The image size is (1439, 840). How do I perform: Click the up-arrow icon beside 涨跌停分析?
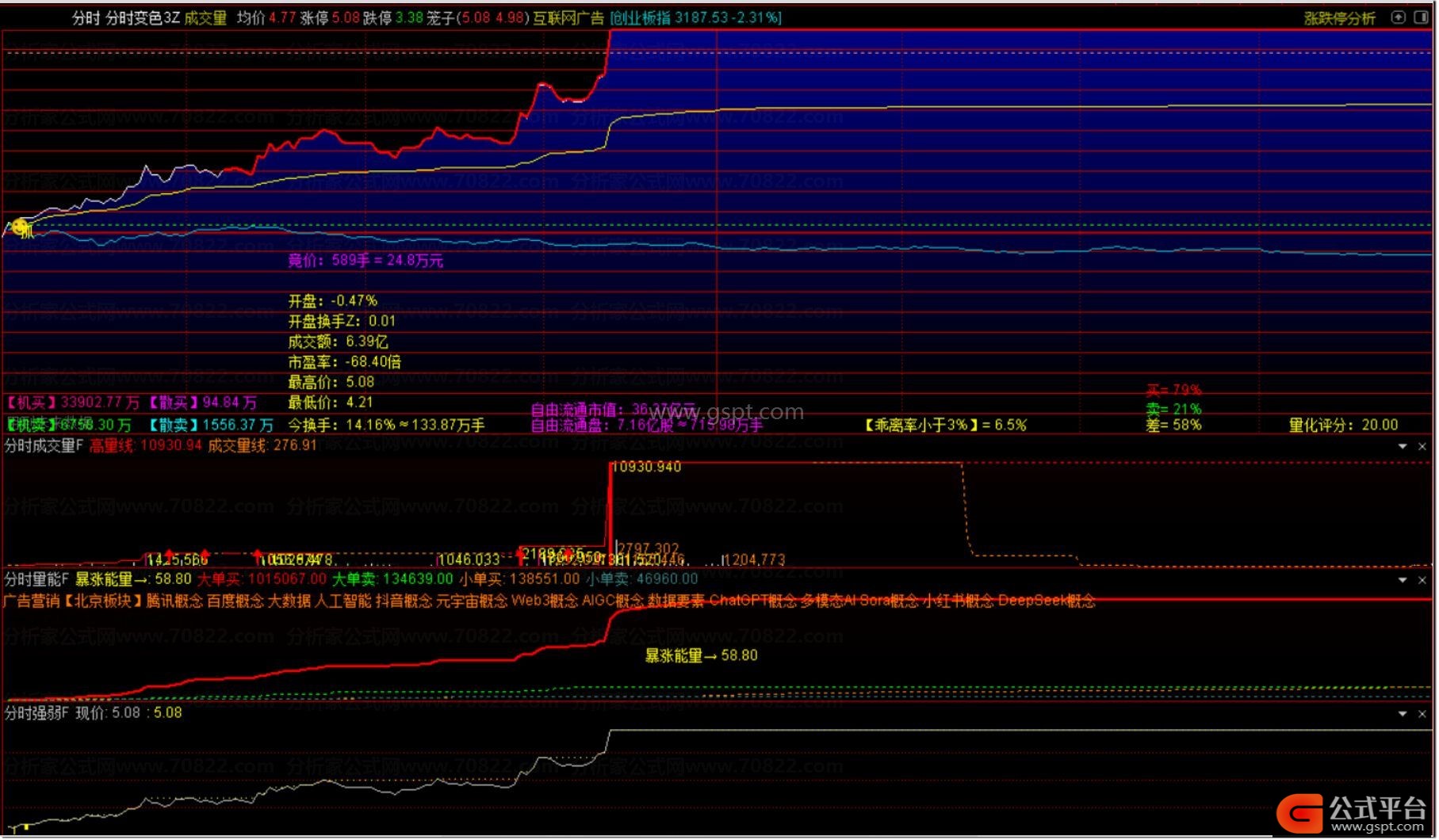point(1399,17)
